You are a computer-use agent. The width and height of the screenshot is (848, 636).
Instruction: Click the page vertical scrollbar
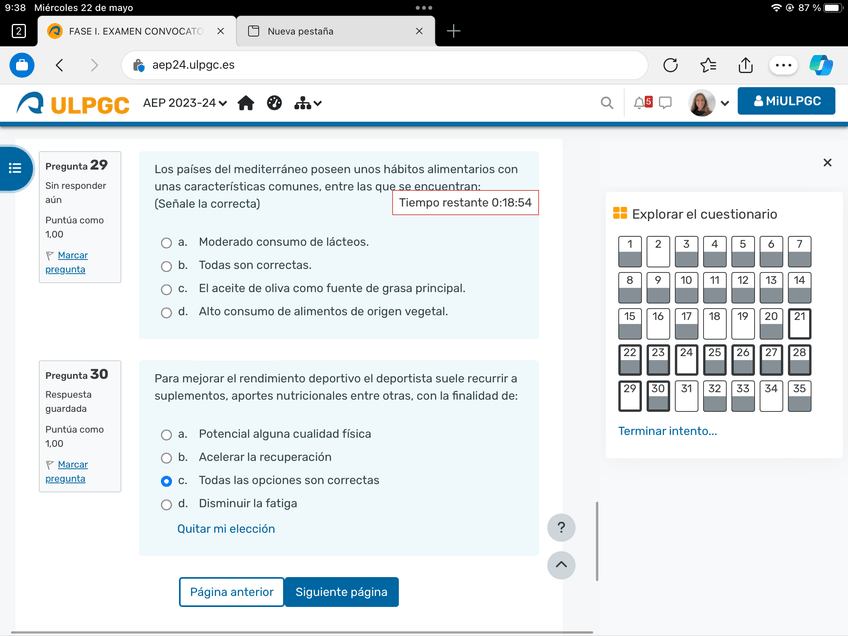pos(597,541)
